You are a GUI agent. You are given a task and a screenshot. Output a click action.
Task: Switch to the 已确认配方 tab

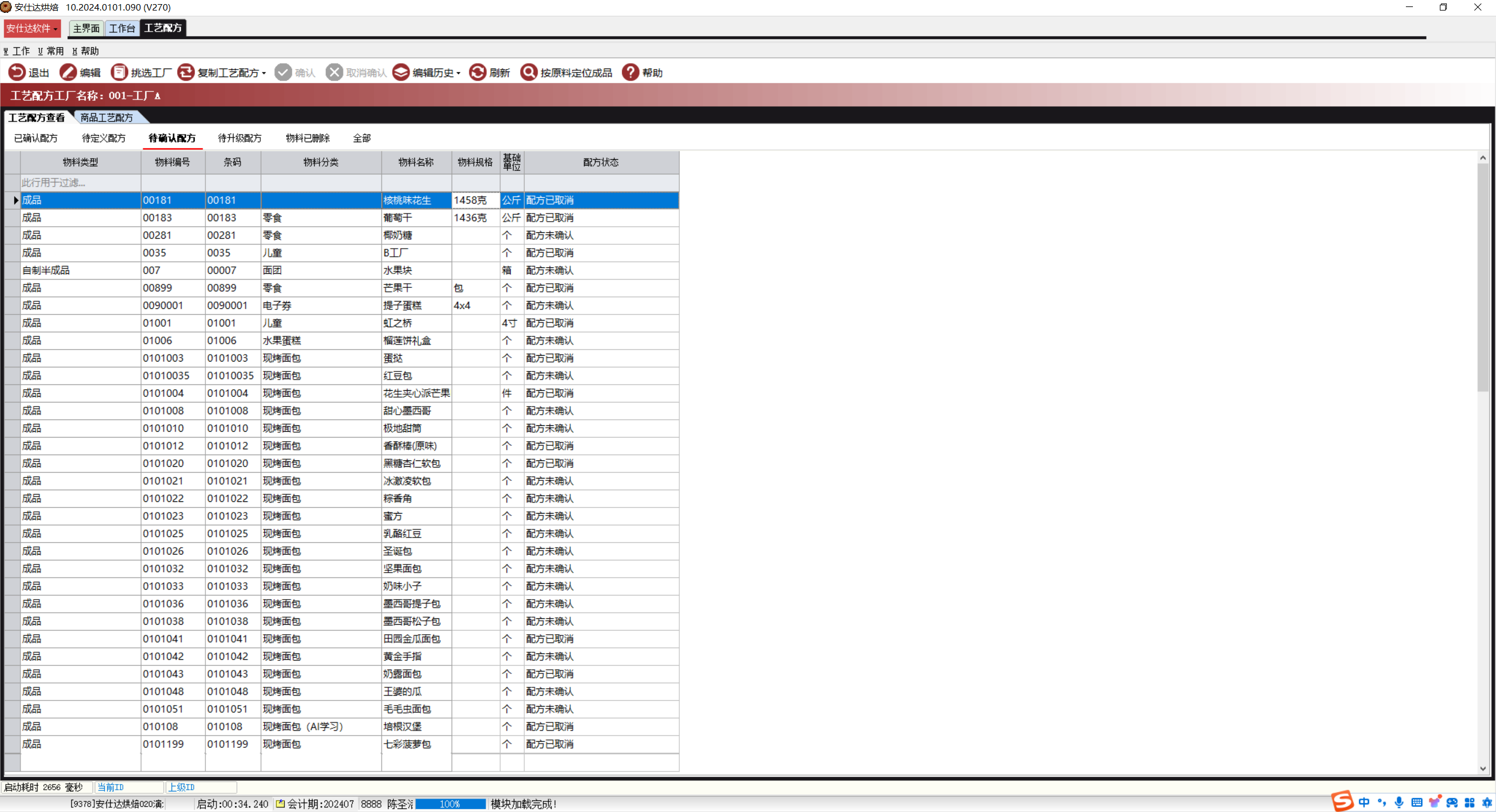(x=36, y=138)
